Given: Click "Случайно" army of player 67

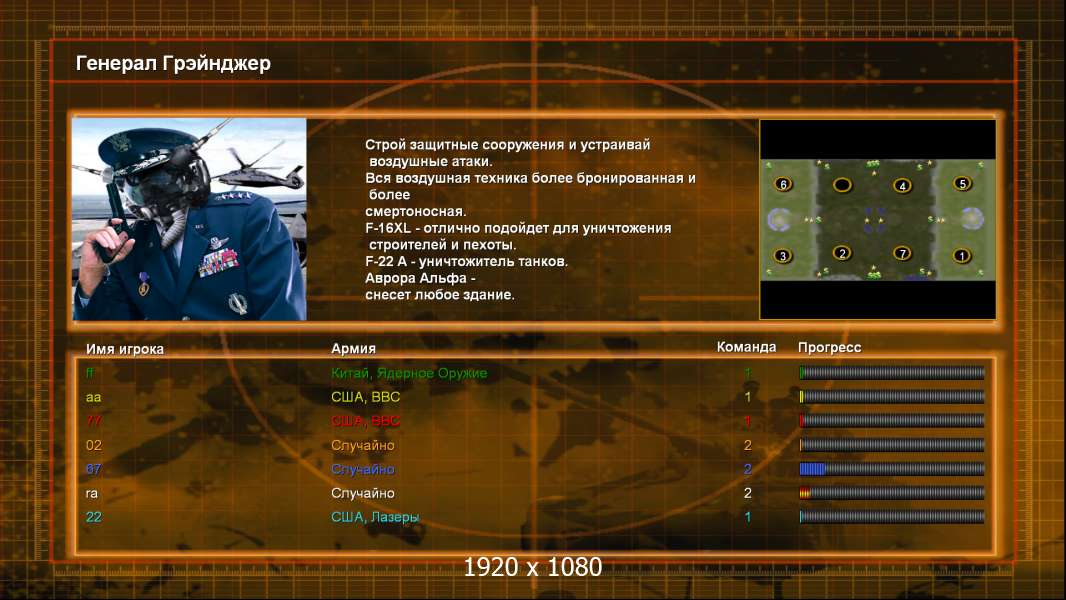Looking at the screenshot, I should tap(363, 469).
